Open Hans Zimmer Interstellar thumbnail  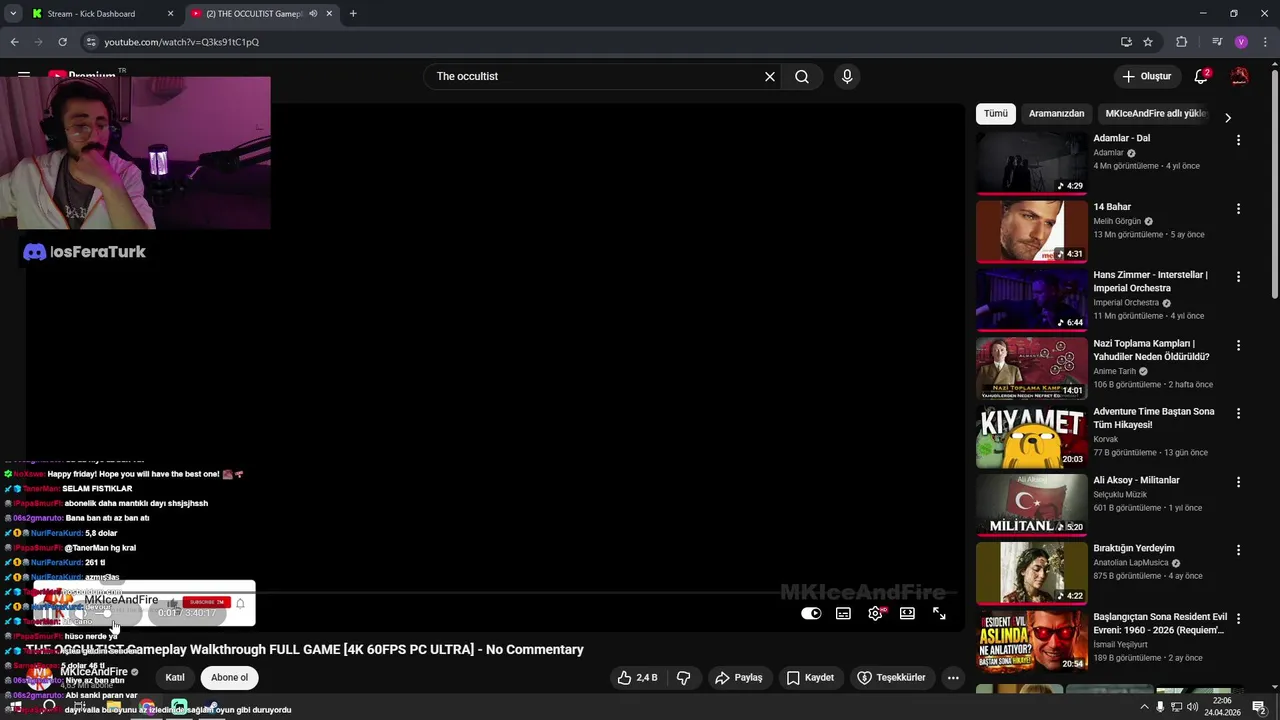(1031, 299)
